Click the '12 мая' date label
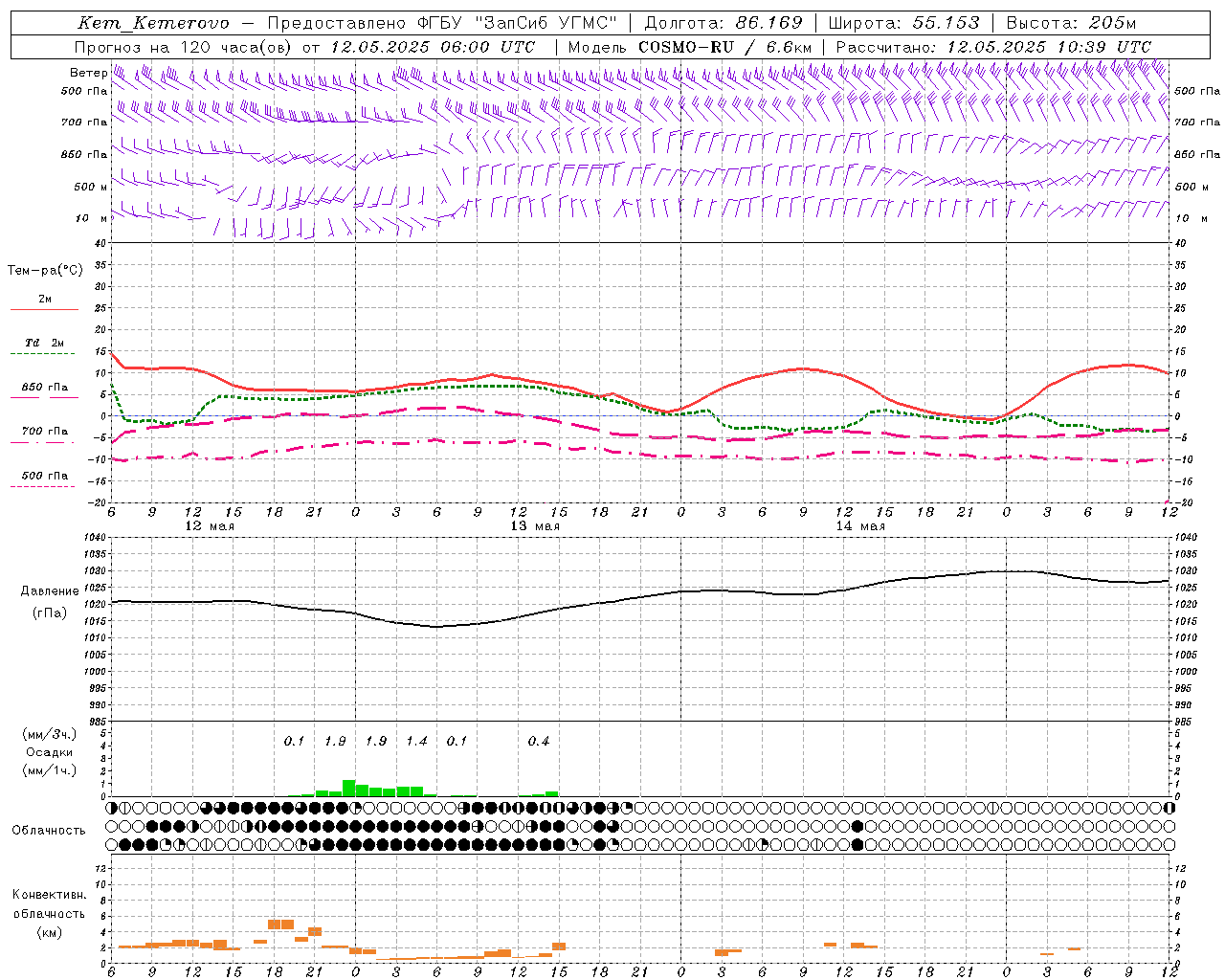Image resolution: width=1225 pixels, height=980 pixels. [210, 525]
